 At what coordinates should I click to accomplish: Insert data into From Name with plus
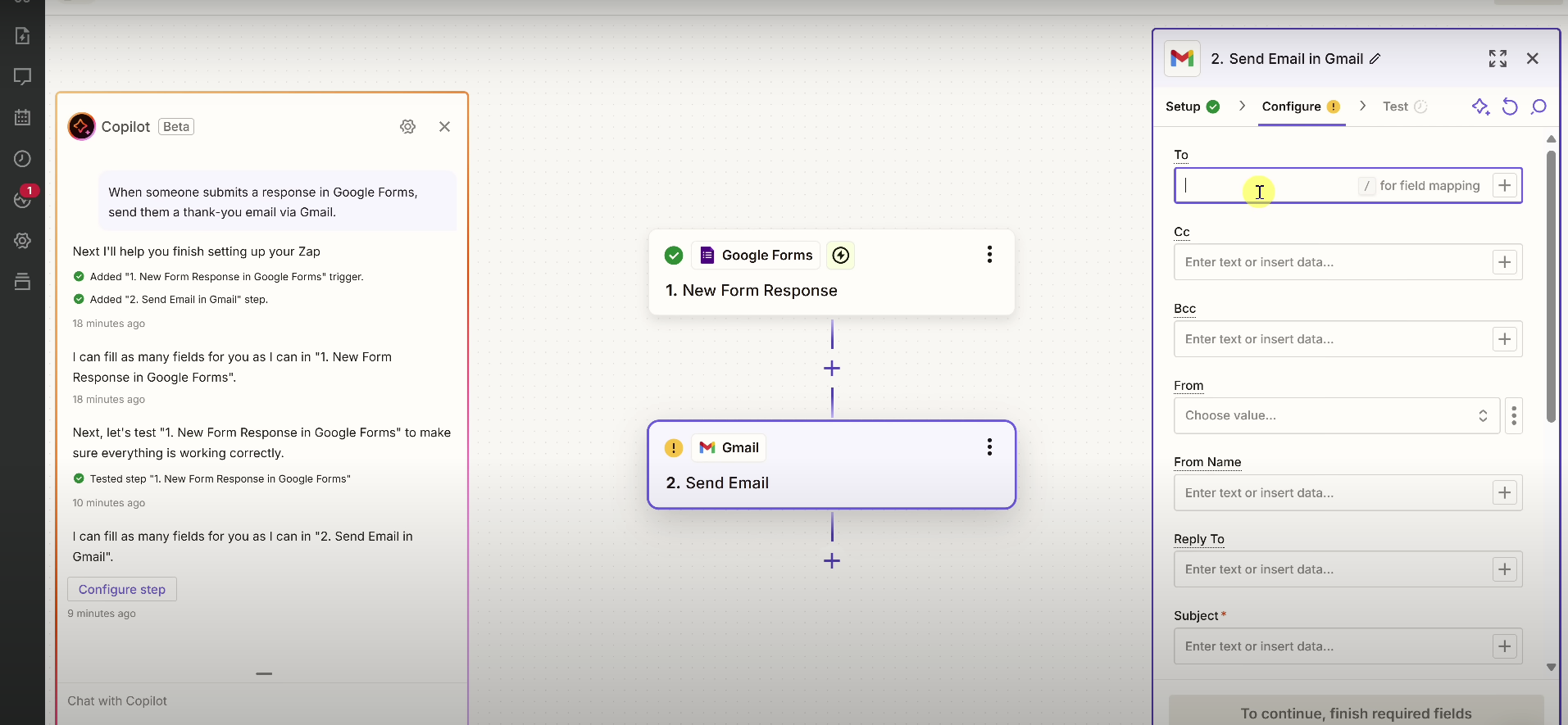tap(1504, 492)
